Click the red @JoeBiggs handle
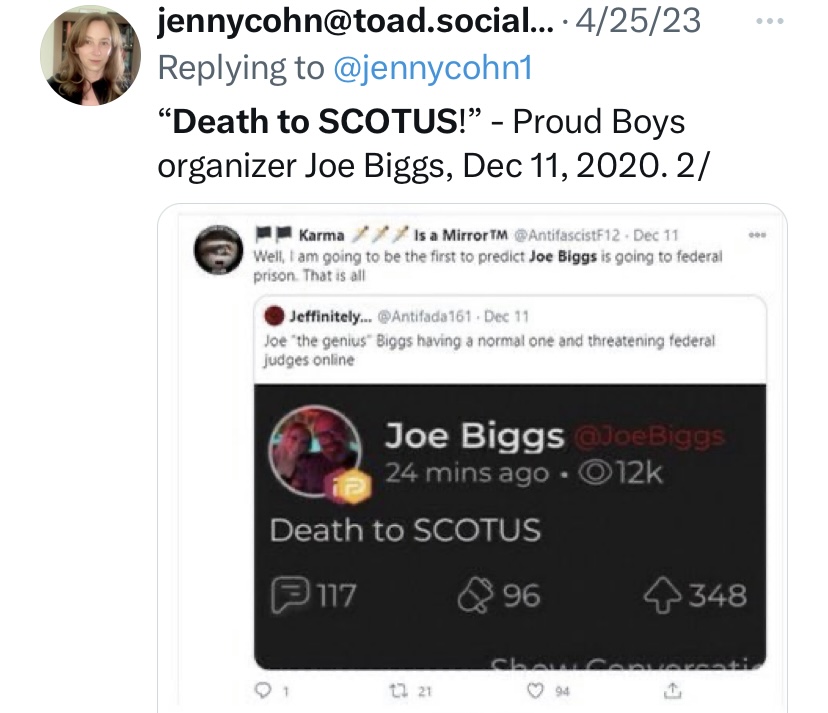The width and height of the screenshot is (828, 713). (x=649, y=436)
